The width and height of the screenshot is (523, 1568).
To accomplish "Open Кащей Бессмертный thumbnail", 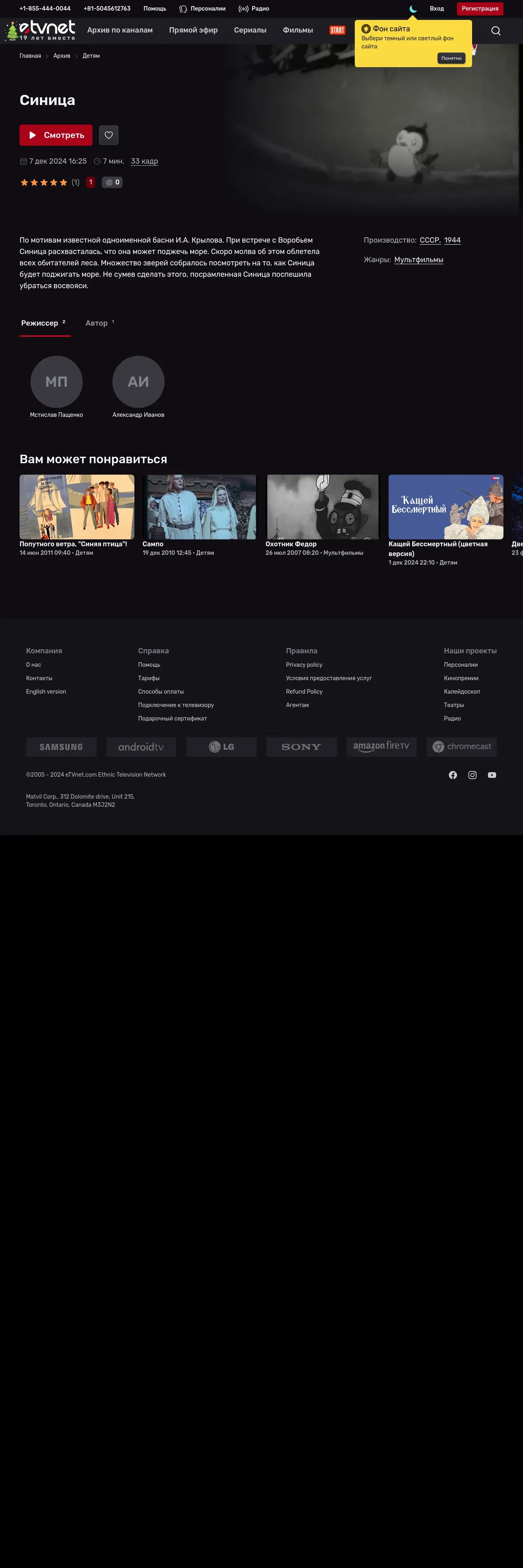I will [x=446, y=507].
